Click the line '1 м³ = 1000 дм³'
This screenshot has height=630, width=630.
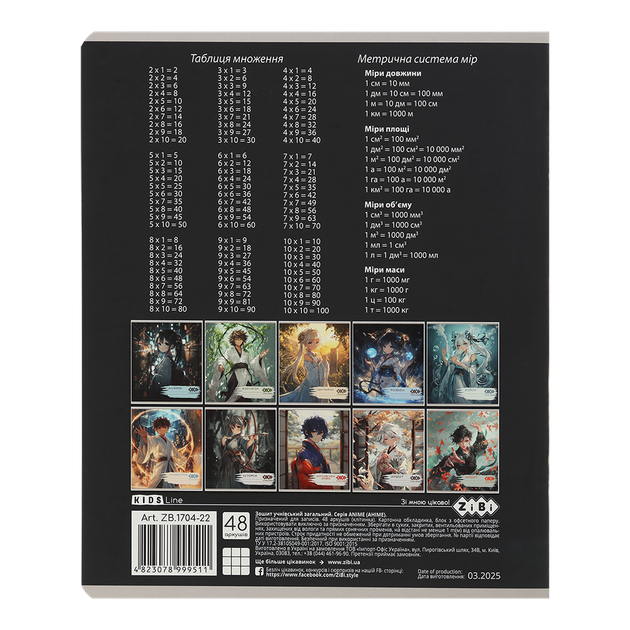coord(391,235)
